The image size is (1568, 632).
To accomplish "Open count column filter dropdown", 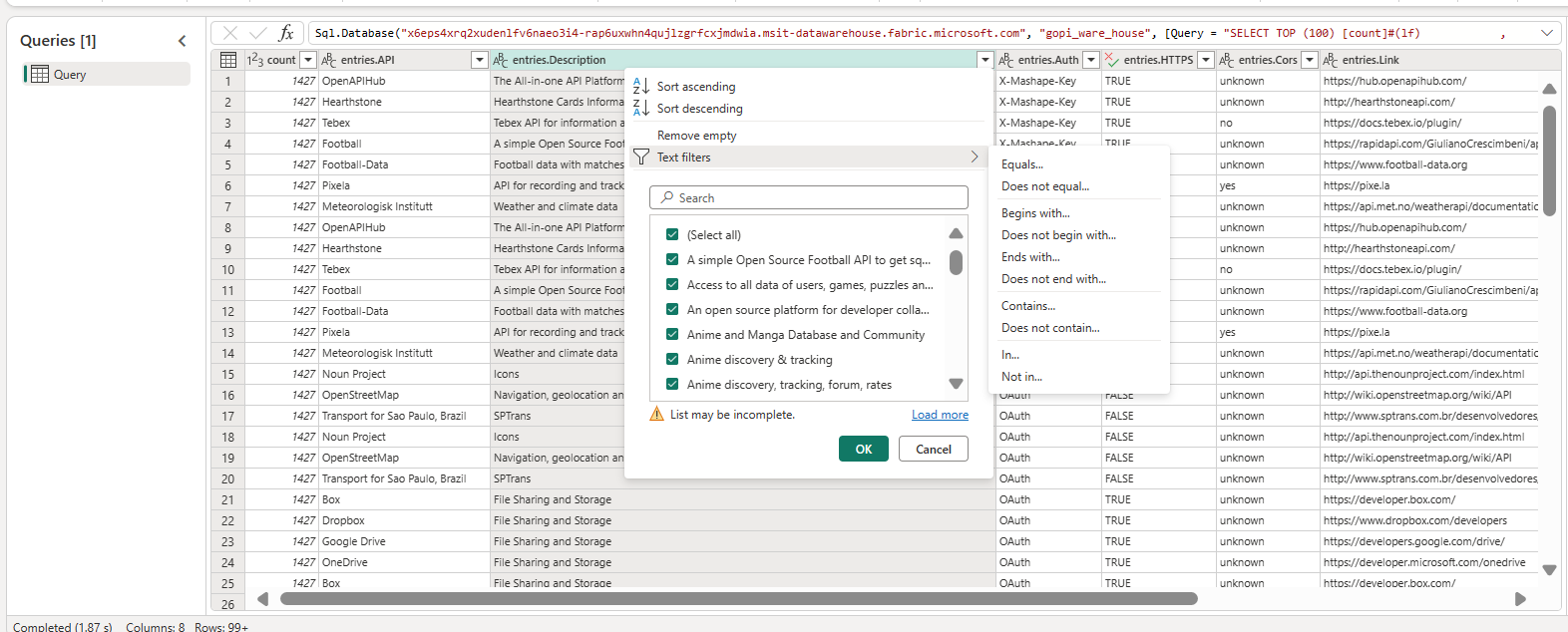I will pos(307,60).
